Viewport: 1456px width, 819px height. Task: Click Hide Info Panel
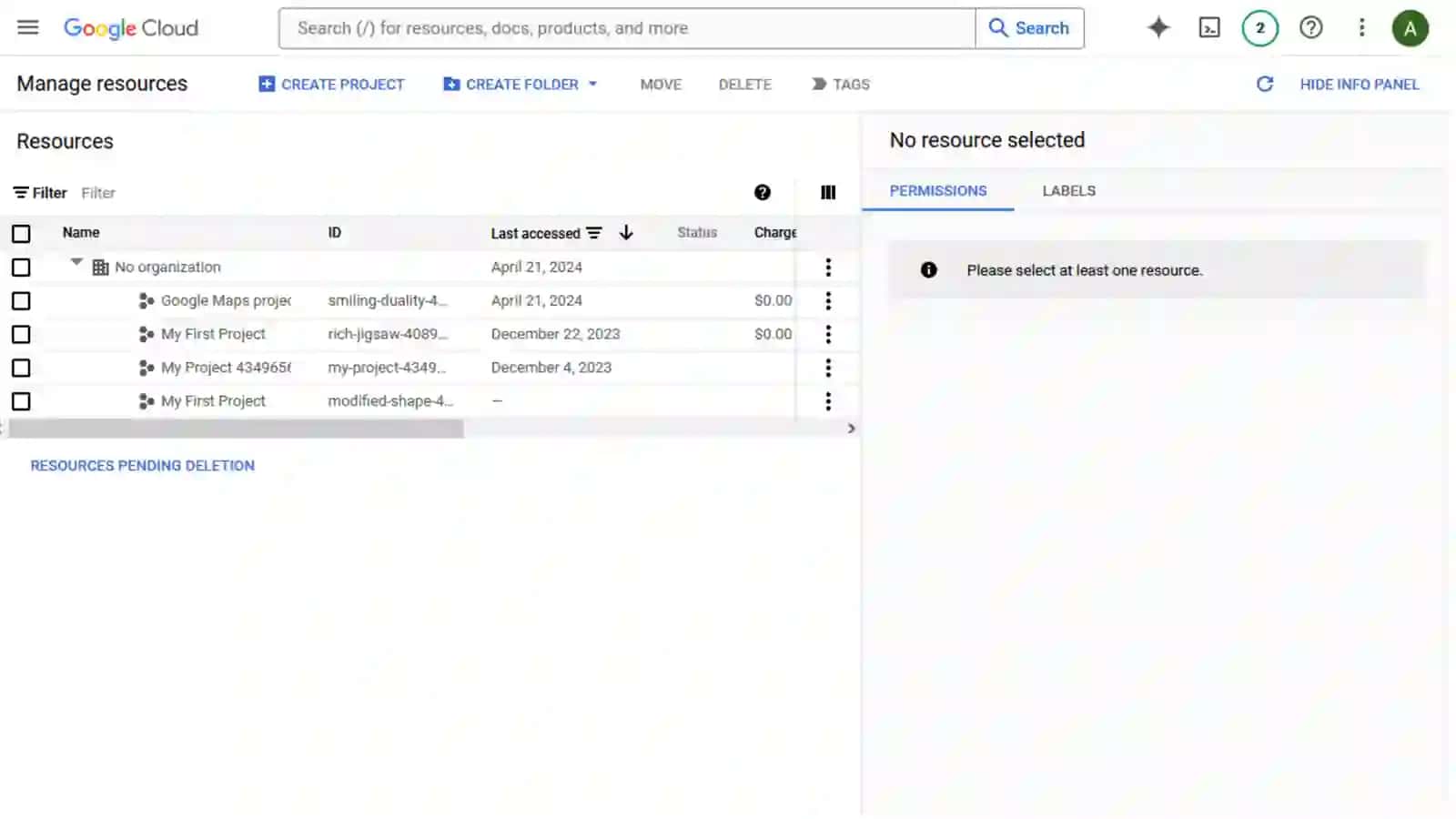(1359, 85)
